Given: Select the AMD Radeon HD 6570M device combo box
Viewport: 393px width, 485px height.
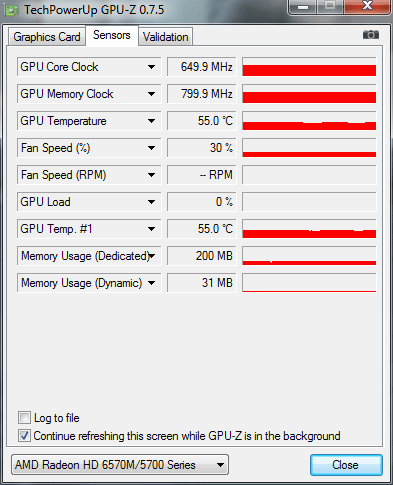Looking at the screenshot, I should (x=120, y=465).
